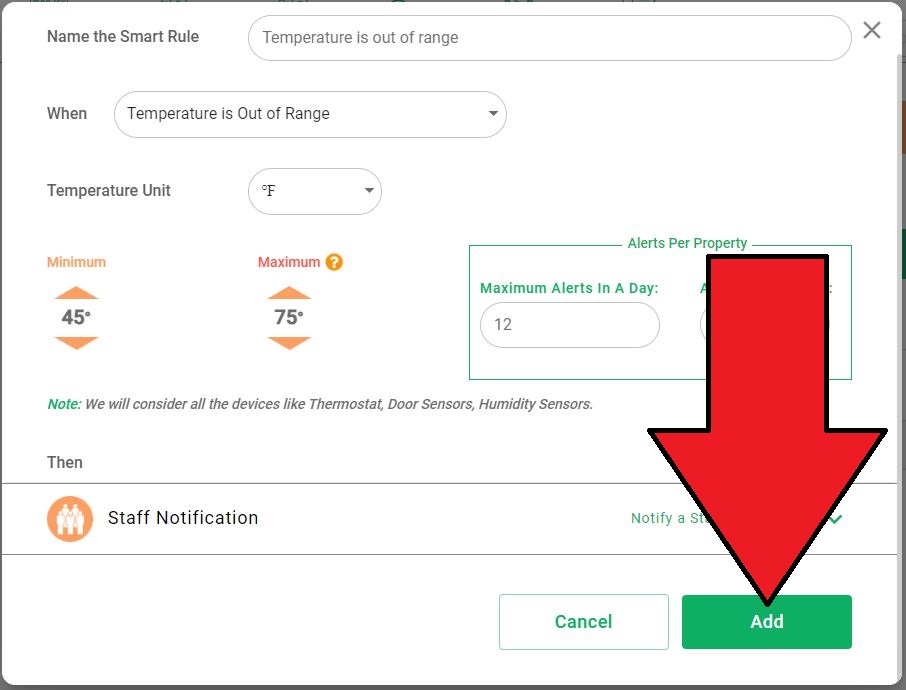The width and height of the screenshot is (906, 690).
Task: Expand the Staff Notification chevron
Action: click(x=836, y=518)
